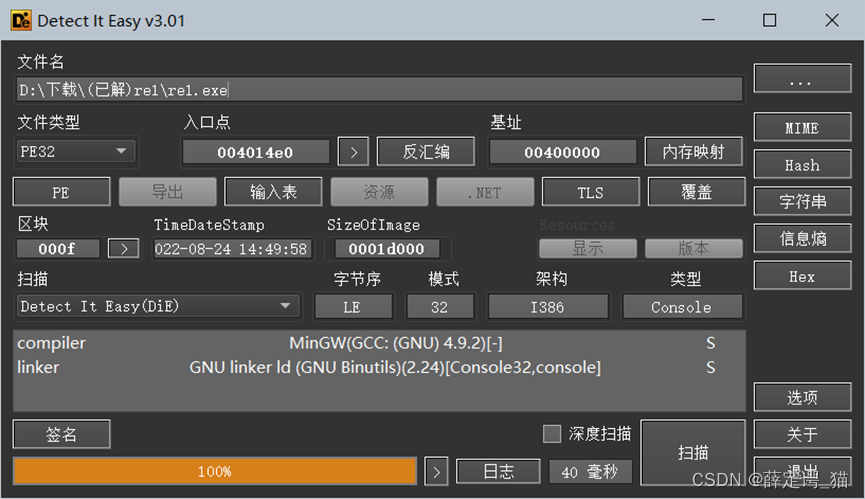
Task: Click the 签名 signatures button
Action: coord(61,434)
